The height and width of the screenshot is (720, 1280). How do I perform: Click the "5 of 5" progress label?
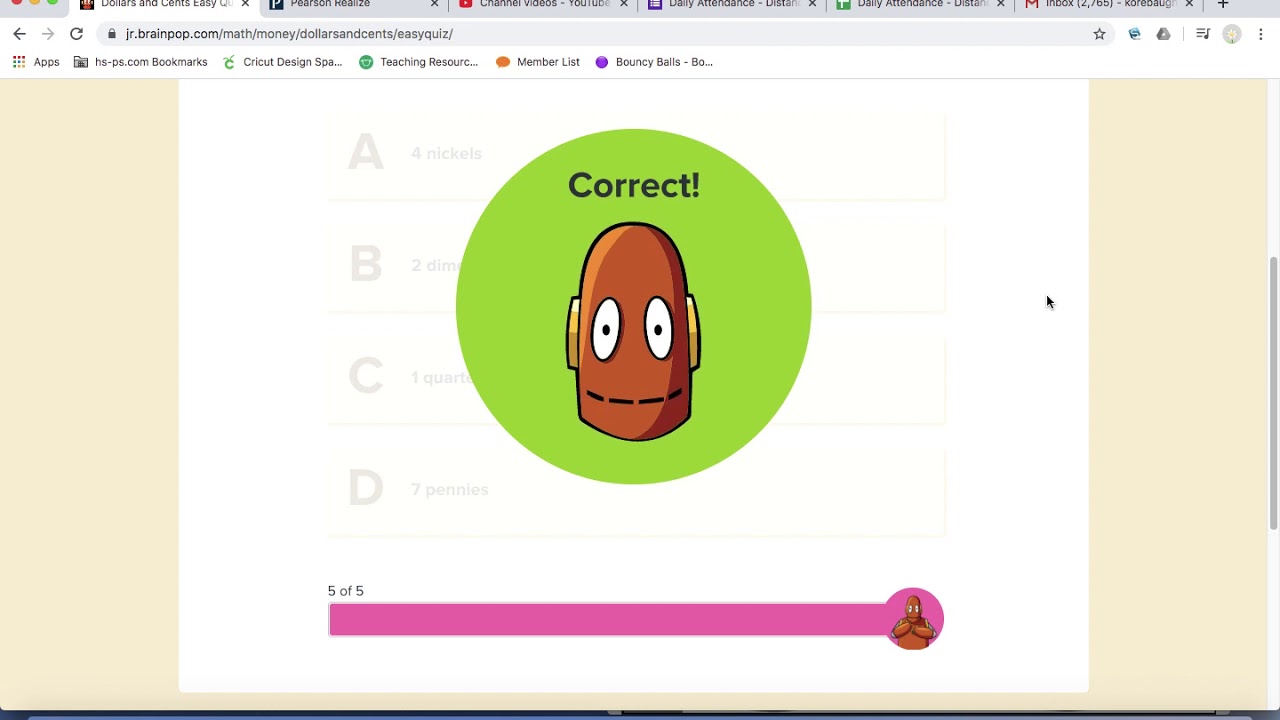346,591
